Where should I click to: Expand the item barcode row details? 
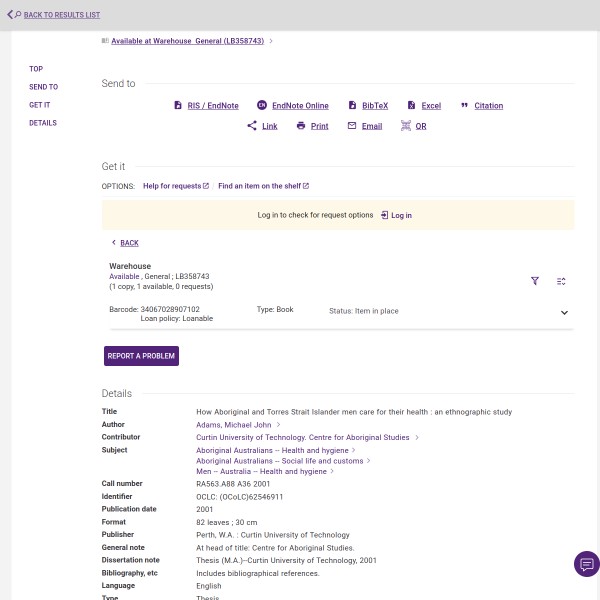564,313
